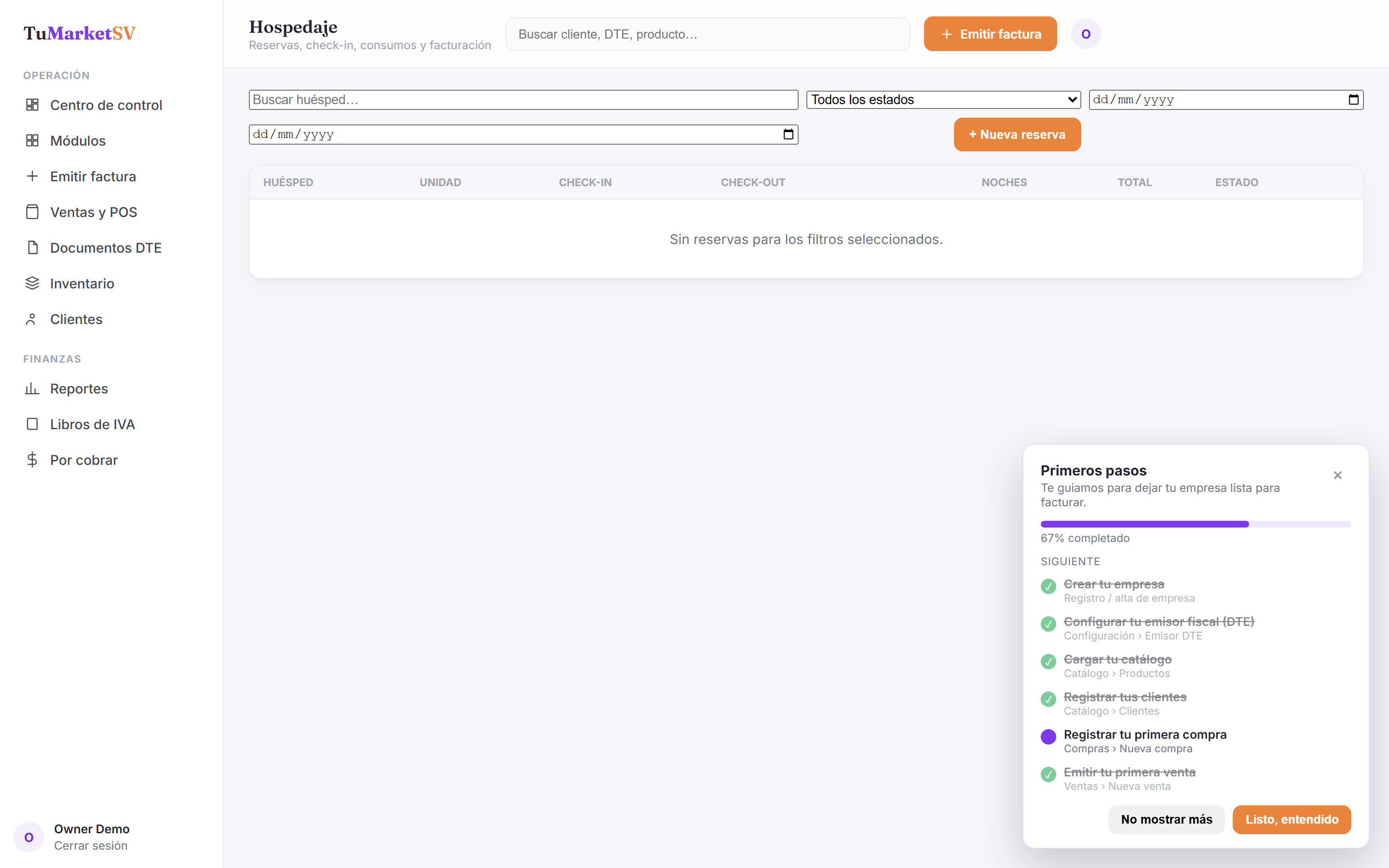Click the Sin reservas empty-state message
Viewport: 1389px width, 868px height.
(x=806, y=239)
